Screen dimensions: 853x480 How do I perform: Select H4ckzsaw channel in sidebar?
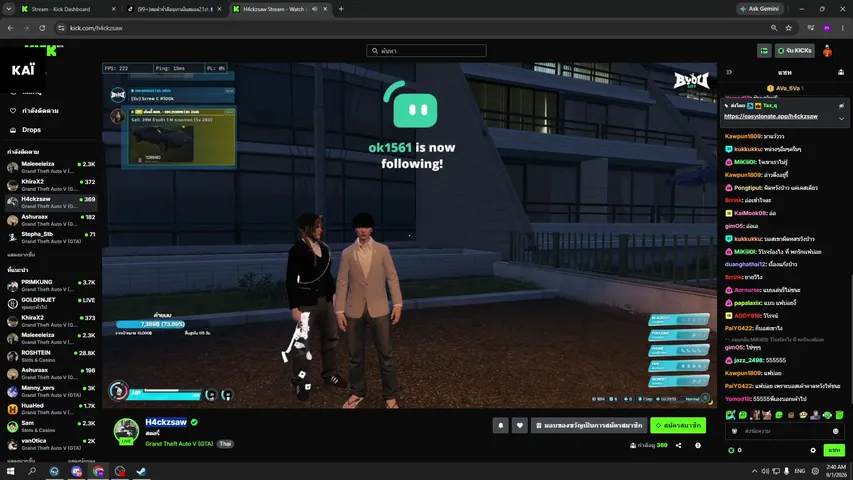[x=51, y=202]
